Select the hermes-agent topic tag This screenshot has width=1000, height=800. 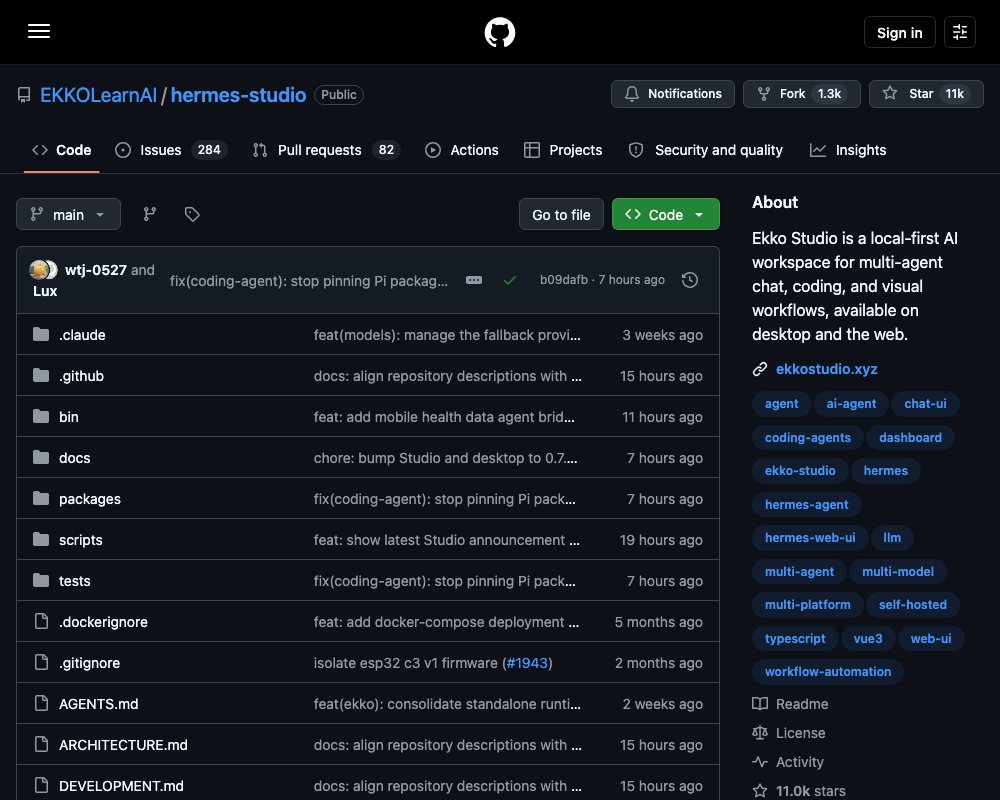click(x=806, y=504)
